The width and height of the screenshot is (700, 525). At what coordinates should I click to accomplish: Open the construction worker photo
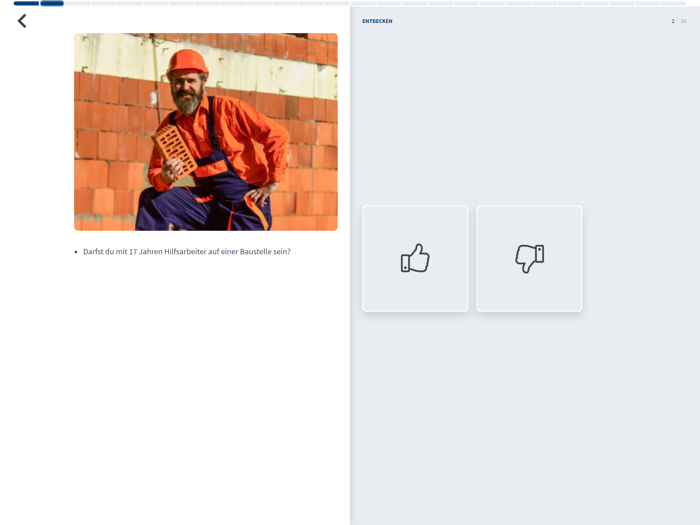[x=206, y=132]
